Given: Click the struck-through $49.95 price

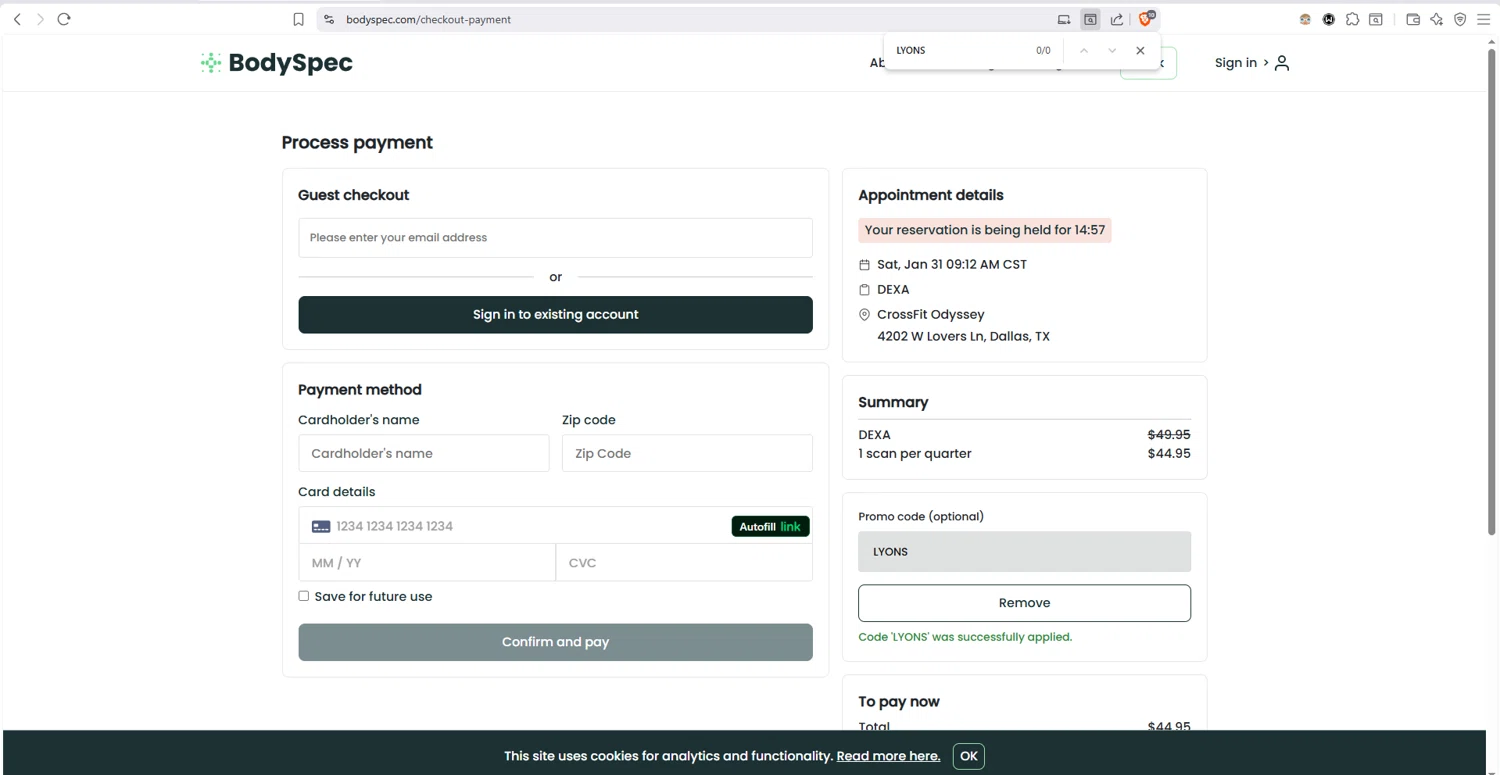Looking at the screenshot, I should (x=1169, y=435).
